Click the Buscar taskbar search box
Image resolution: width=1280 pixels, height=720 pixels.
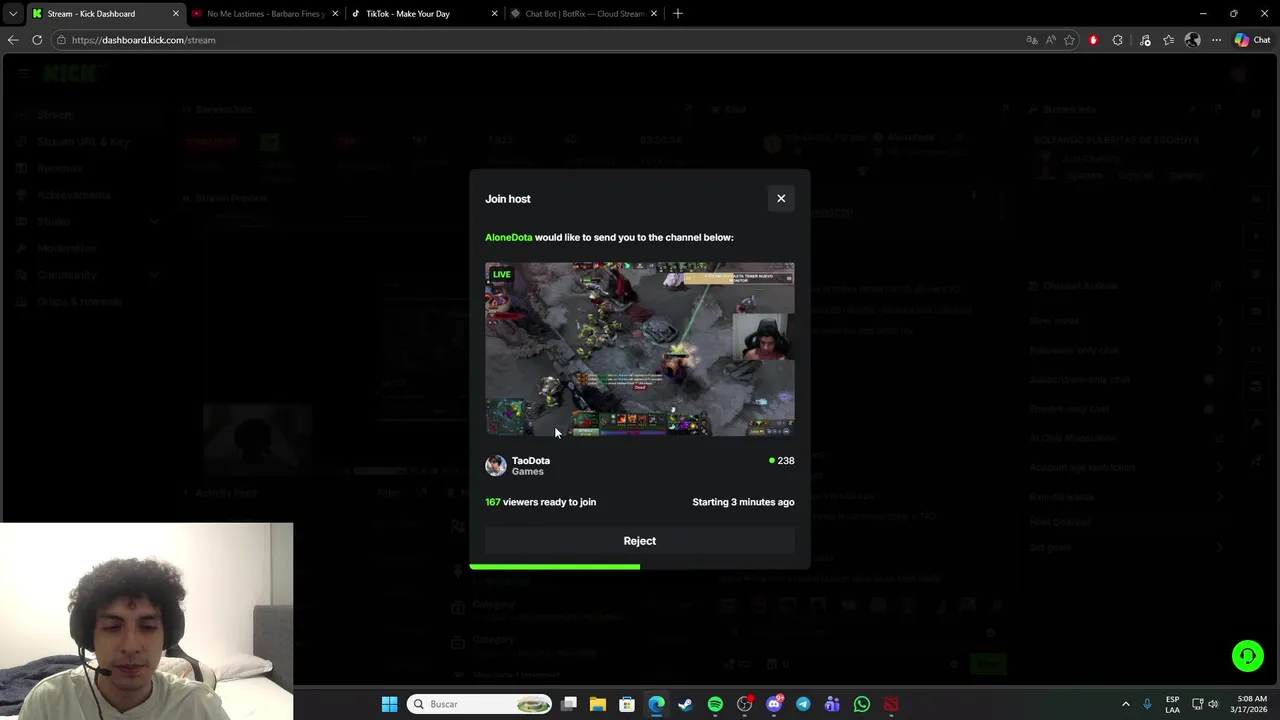pos(481,704)
